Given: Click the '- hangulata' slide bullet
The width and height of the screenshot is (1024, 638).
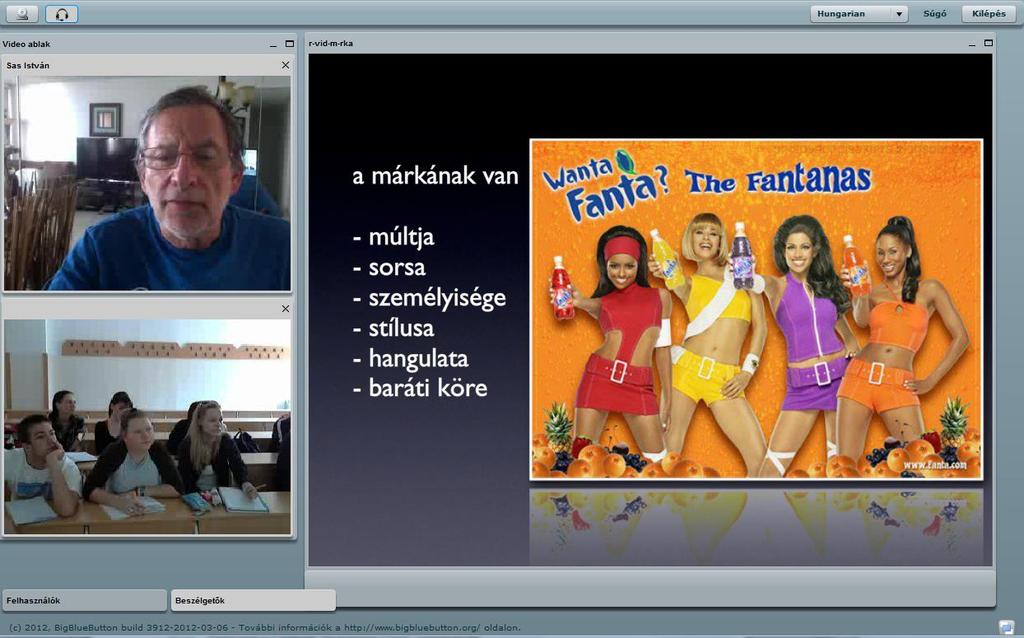Looking at the screenshot, I should click(410, 359).
